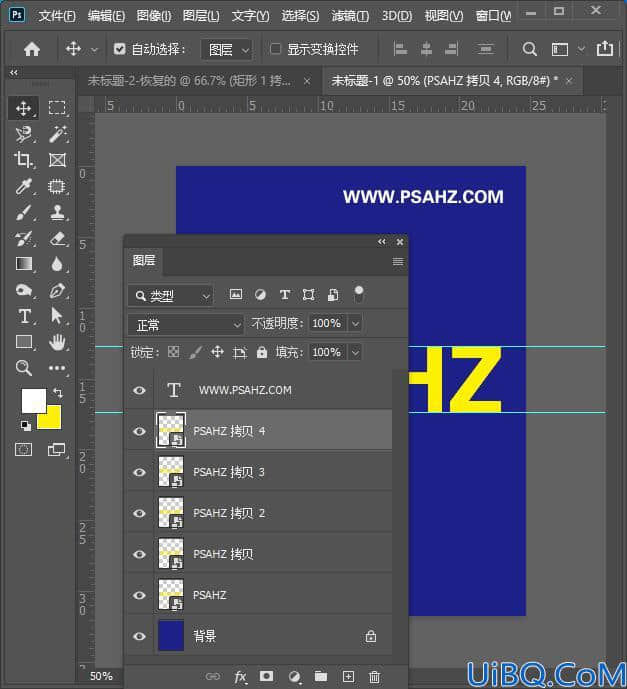Image resolution: width=627 pixels, height=689 pixels.
Task: Enable the Show Transform Controls (显示变换控件) checkbox
Action: point(275,49)
